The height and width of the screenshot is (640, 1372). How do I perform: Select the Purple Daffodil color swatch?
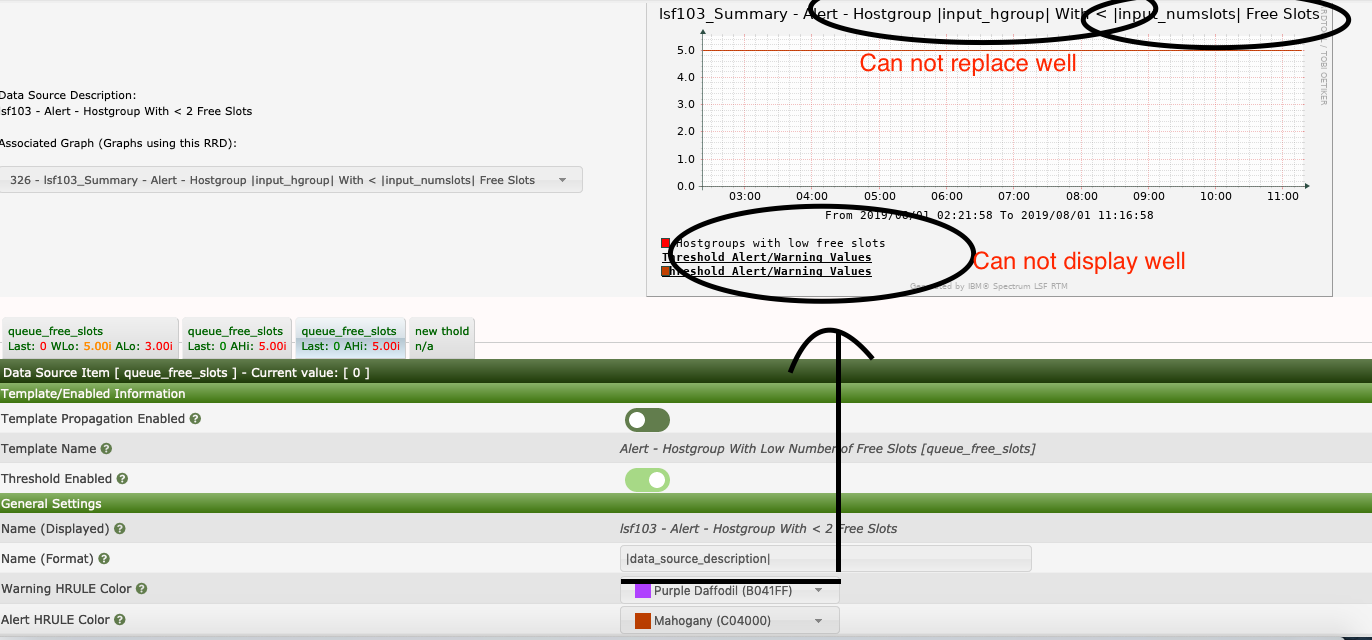(x=640, y=590)
